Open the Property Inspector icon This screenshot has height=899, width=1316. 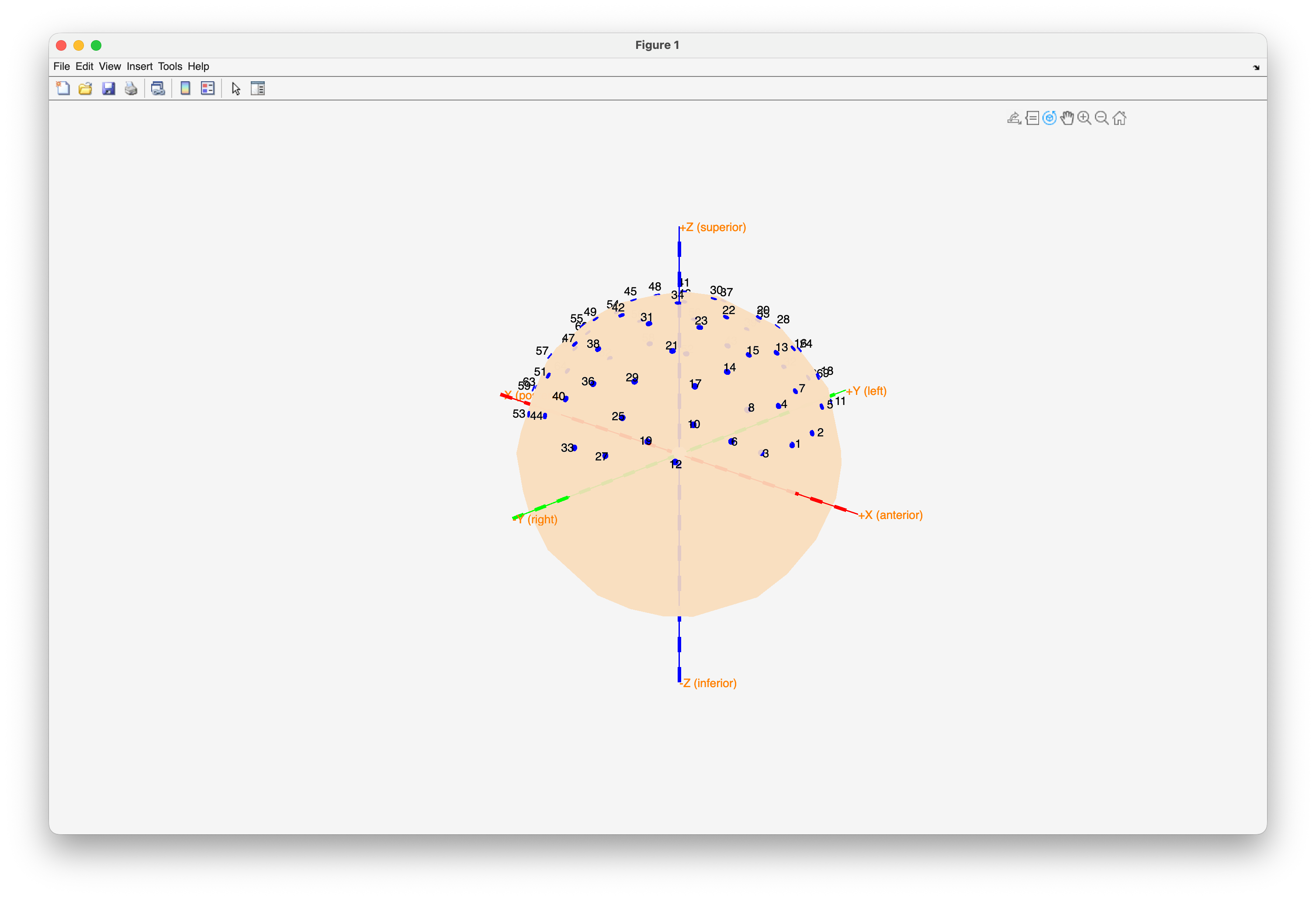(x=258, y=88)
